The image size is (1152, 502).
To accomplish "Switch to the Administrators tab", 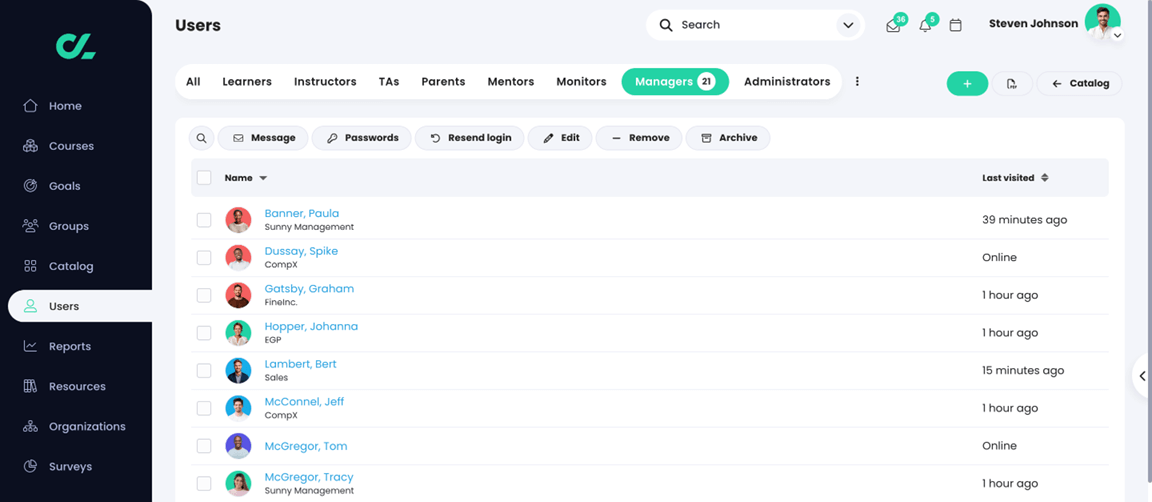I will [x=787, y=82].
